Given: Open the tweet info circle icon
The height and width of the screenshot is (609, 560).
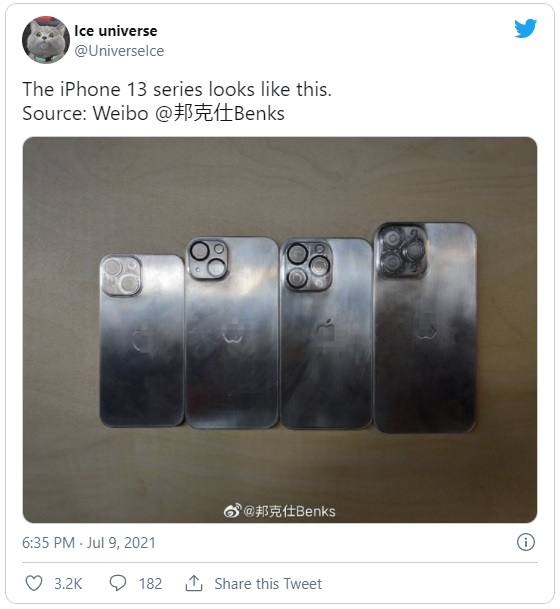Looking at the screenshot, I should (x=526, y=542).
